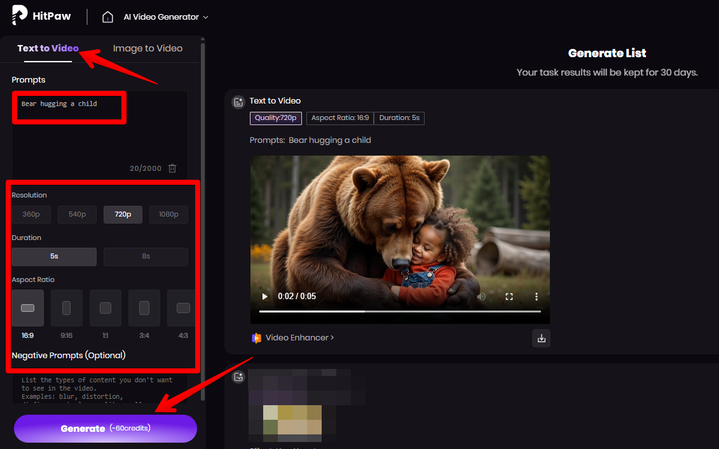Viewport: 719px width, 449px height.
Task: Select 1080p resolution
Action: (x=168, y=214)
